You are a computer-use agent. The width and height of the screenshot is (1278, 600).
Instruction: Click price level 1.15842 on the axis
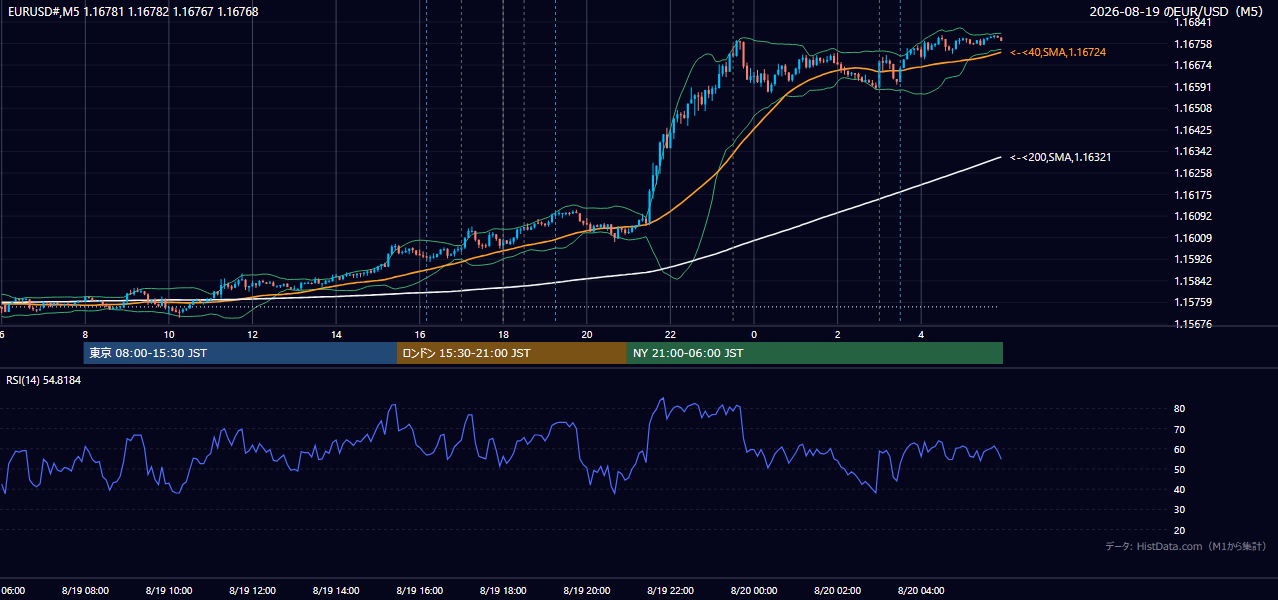(x=1192, y=281)
